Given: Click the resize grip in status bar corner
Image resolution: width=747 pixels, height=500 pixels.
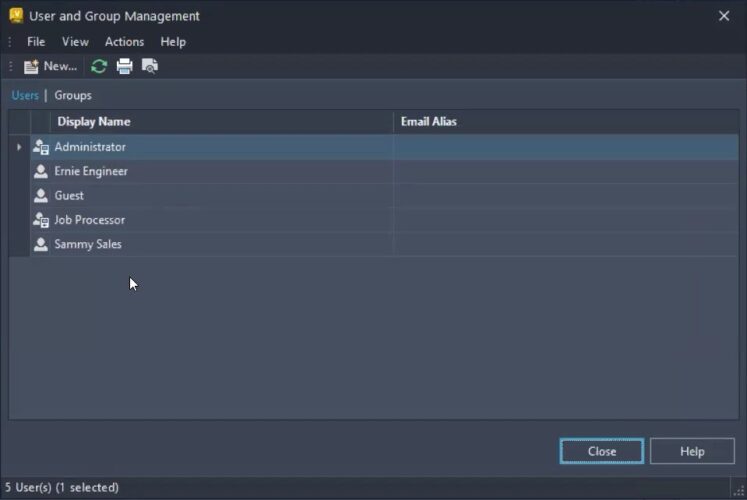Looking at the screenshot, I should pos(739,490).
